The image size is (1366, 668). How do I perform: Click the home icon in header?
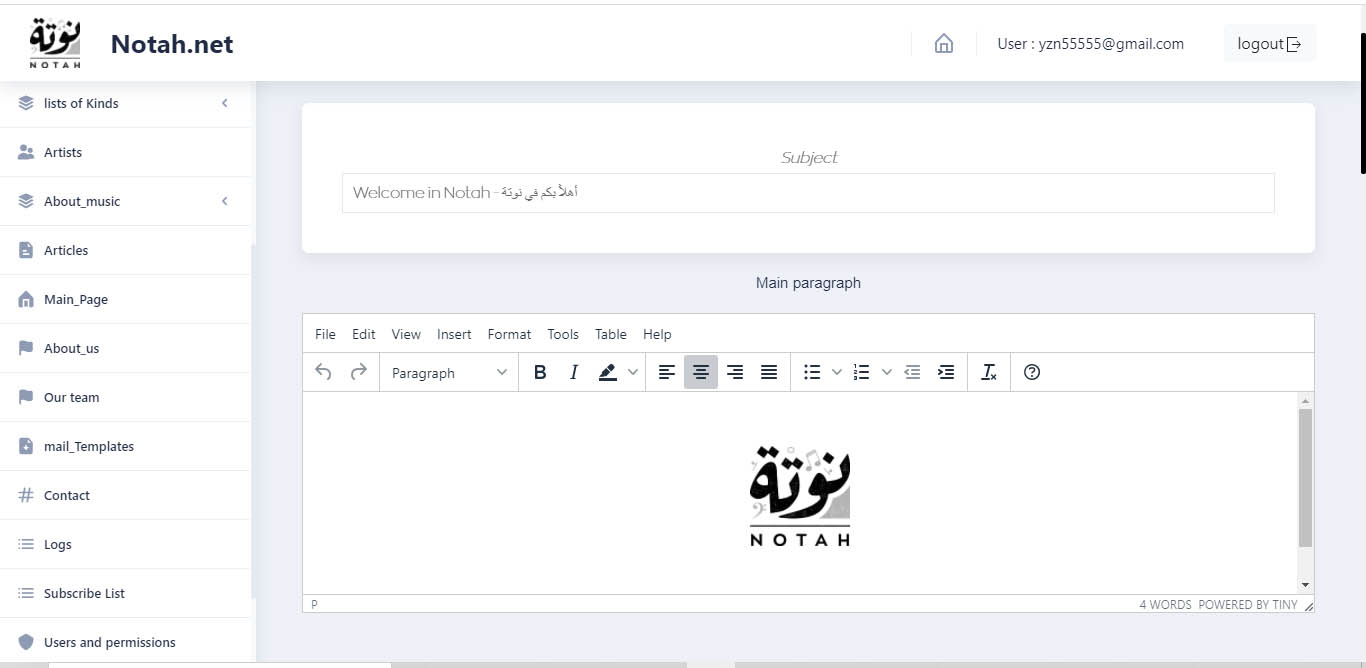coord(943,44)
